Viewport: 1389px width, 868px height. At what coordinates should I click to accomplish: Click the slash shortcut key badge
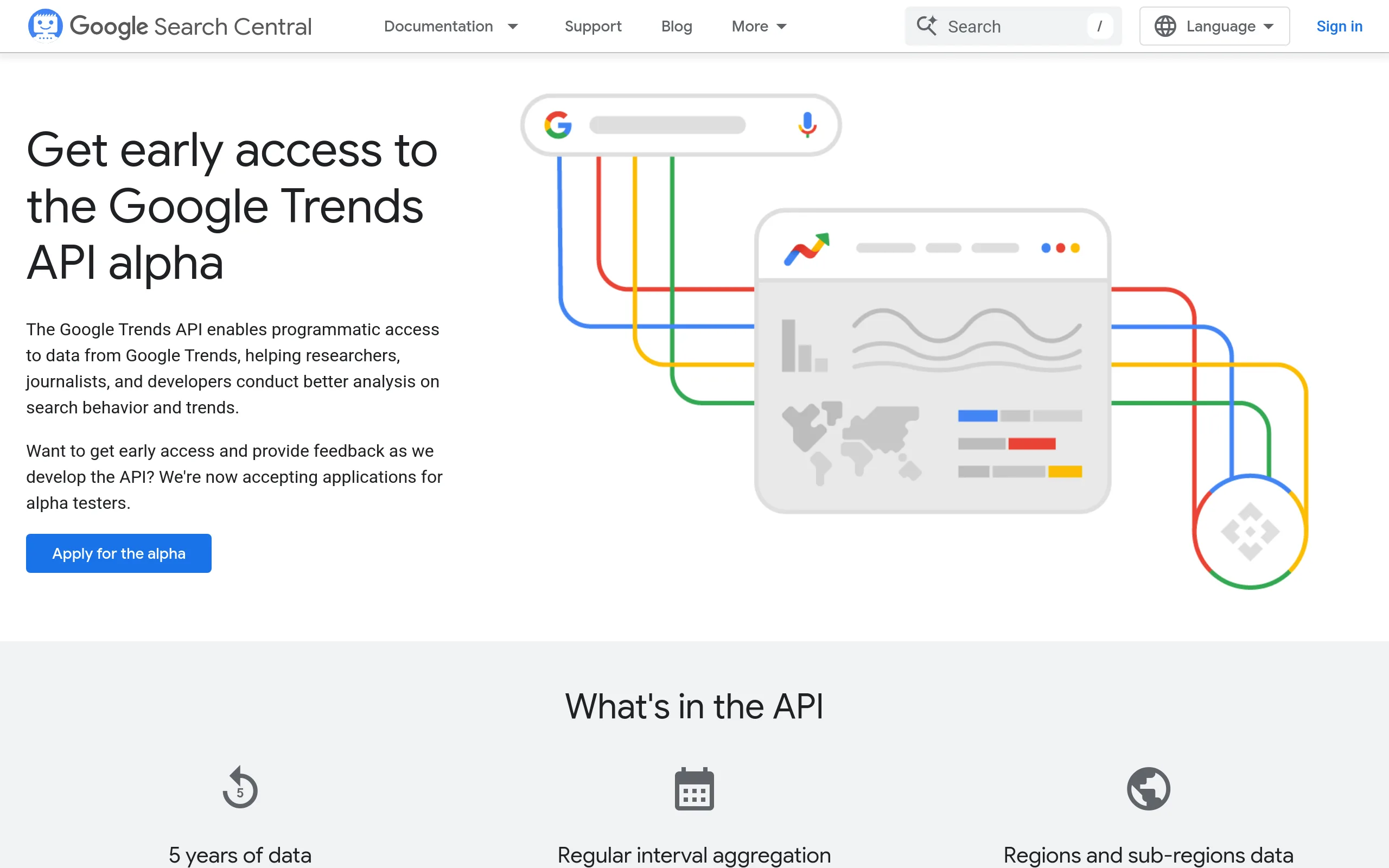click(x=1099, y=27)
